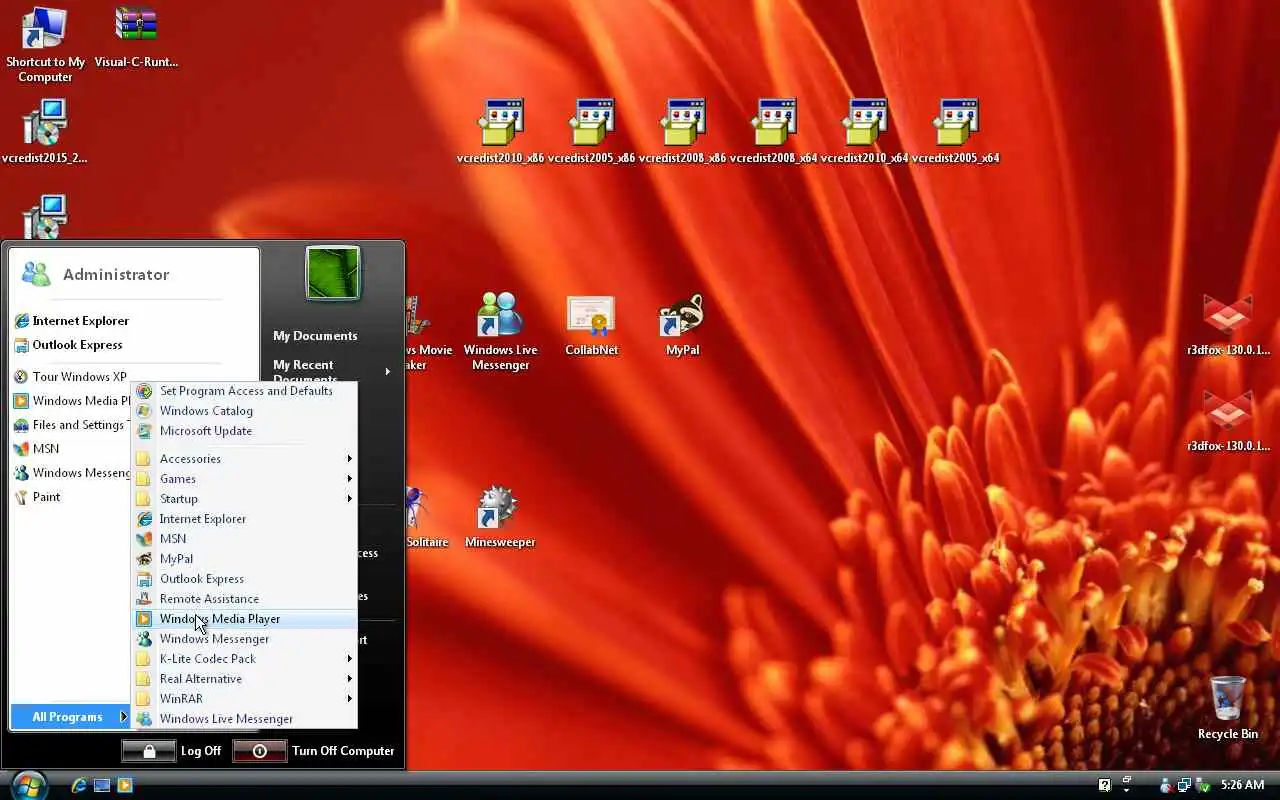The width and height of the screenshot is (1280, 800).
Task: Open Windows Live Messenger desktop shortcut
Action: [x=500, y=332]
